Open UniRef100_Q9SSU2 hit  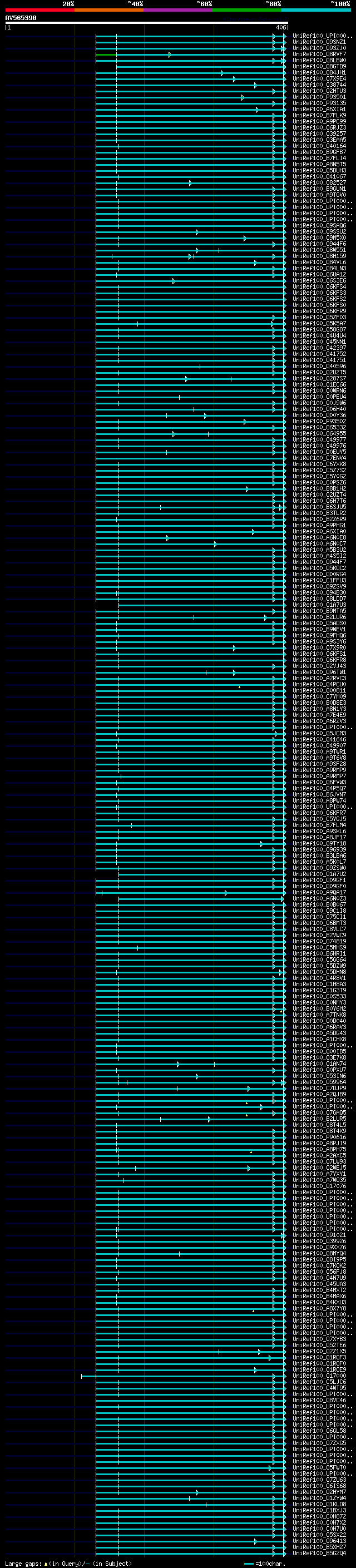(x=319, y=231)
